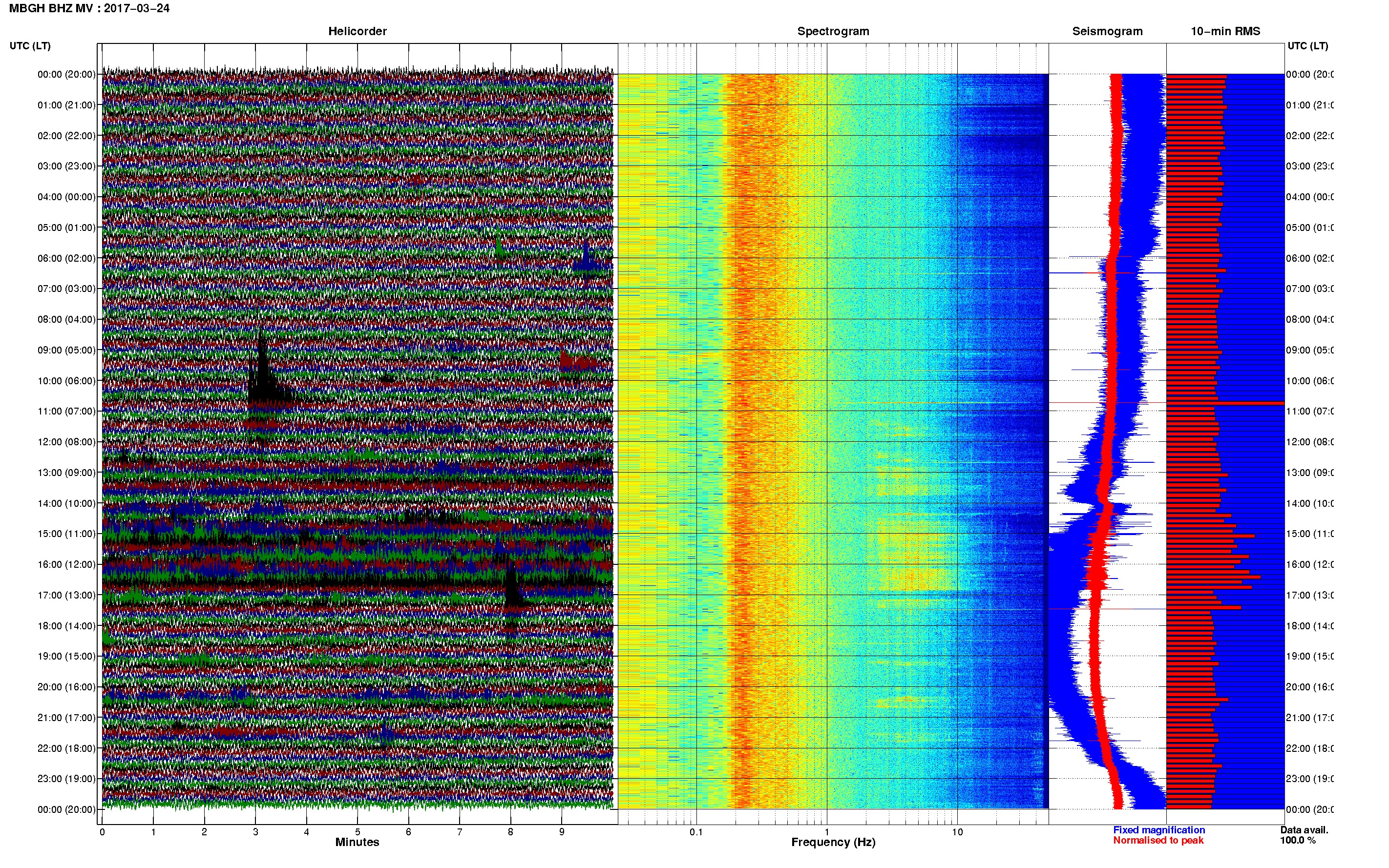Viewport: 1389px width, 868px height.
Task: Click minute tick '8' on Helicorder axis
Action: (510, 832)
